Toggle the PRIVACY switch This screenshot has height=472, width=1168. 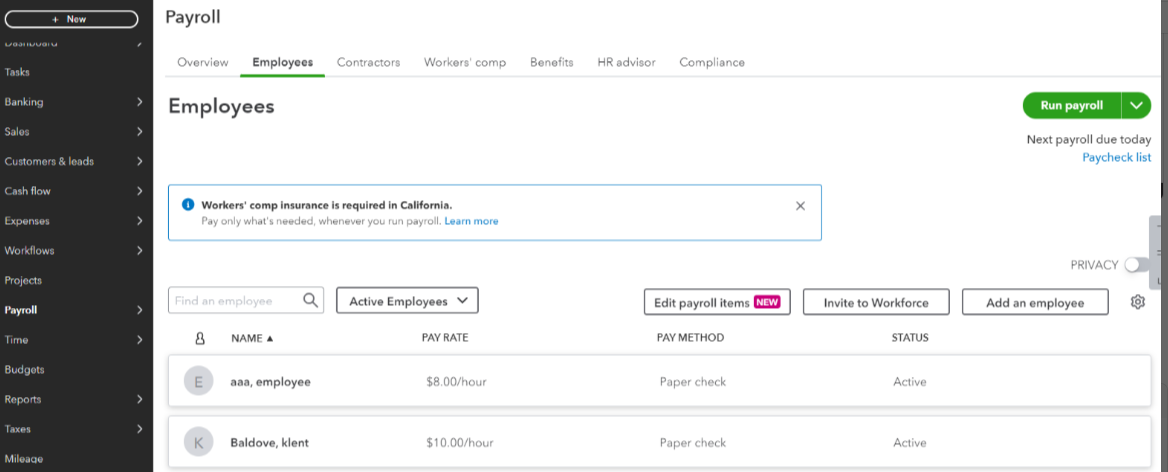click(x=1136, y=265)
